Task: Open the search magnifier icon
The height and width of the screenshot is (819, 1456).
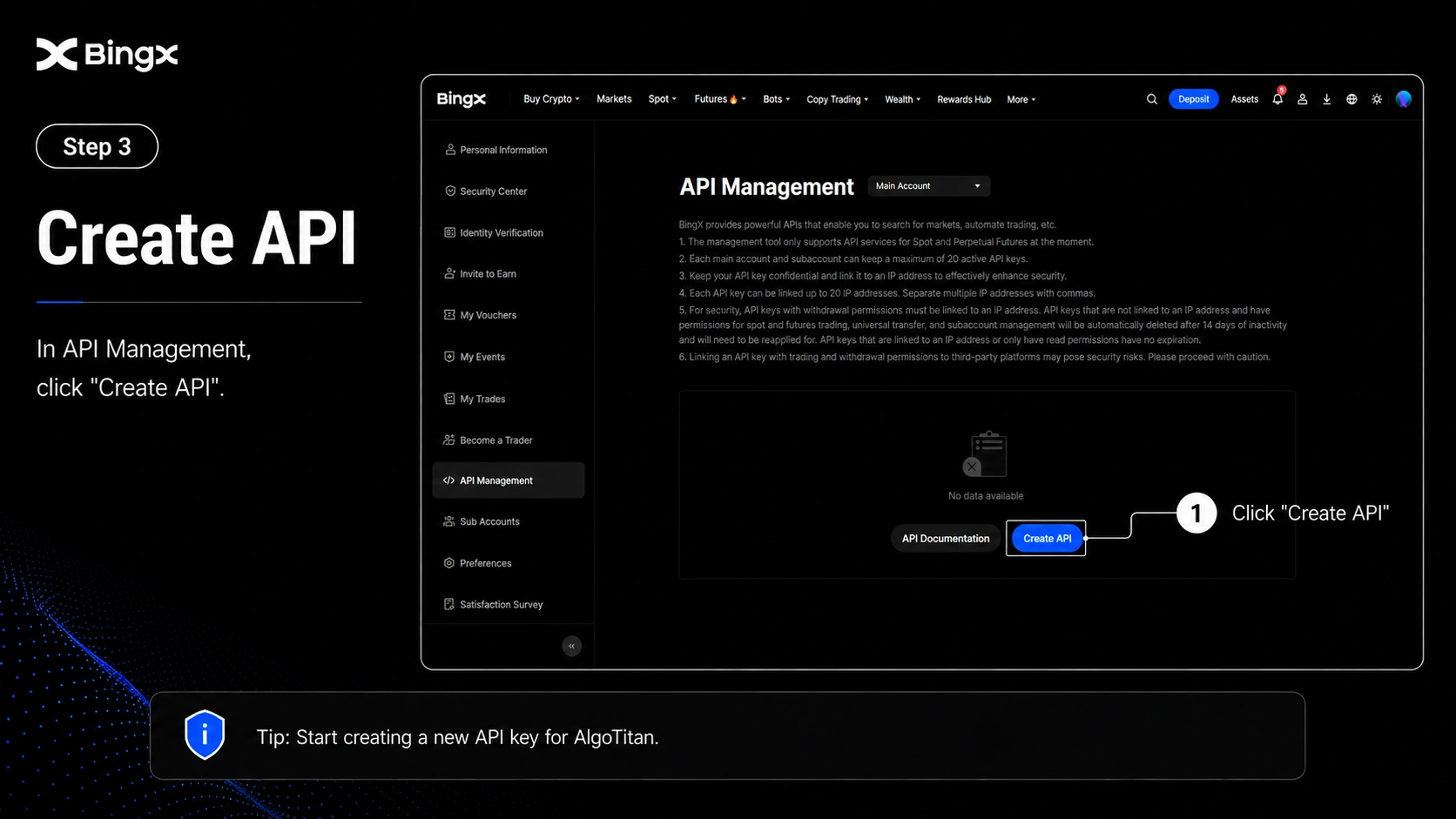Action: (x=1151, y=99)
